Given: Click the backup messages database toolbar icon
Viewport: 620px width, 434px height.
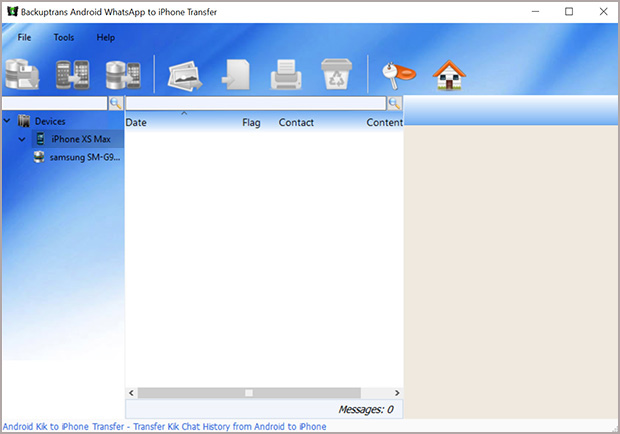Looking at the screenshot, I should tap(23, 74).
